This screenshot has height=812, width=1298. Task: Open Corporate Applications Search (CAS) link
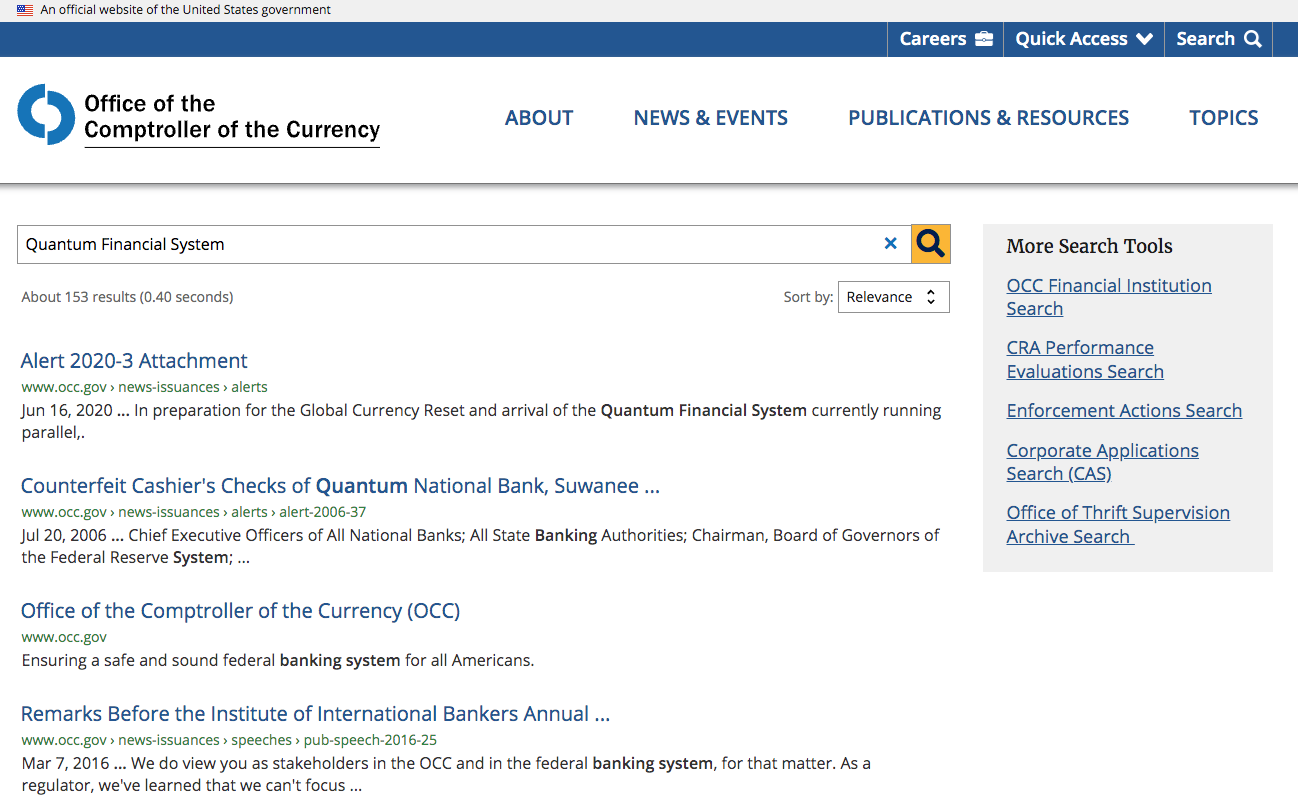click(1103, 462)
